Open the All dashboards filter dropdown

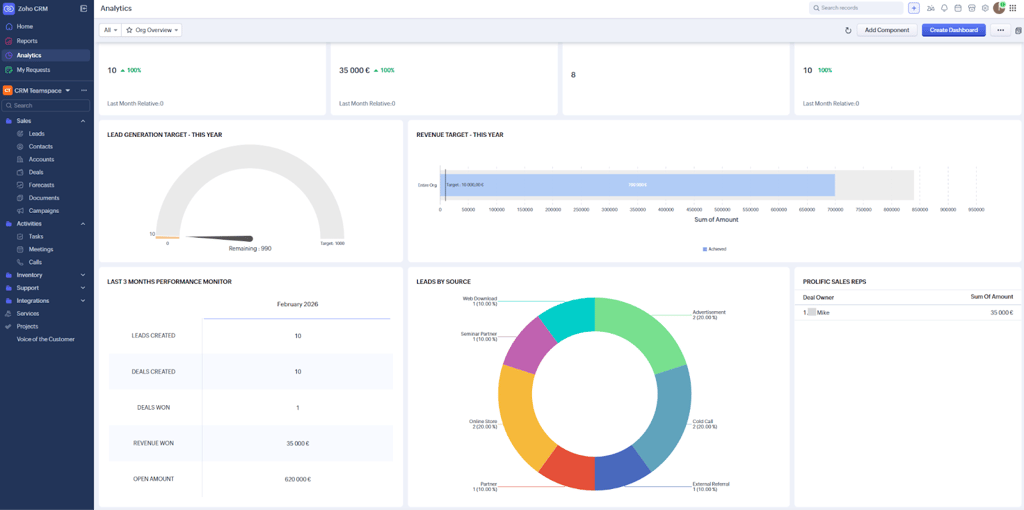110,30
